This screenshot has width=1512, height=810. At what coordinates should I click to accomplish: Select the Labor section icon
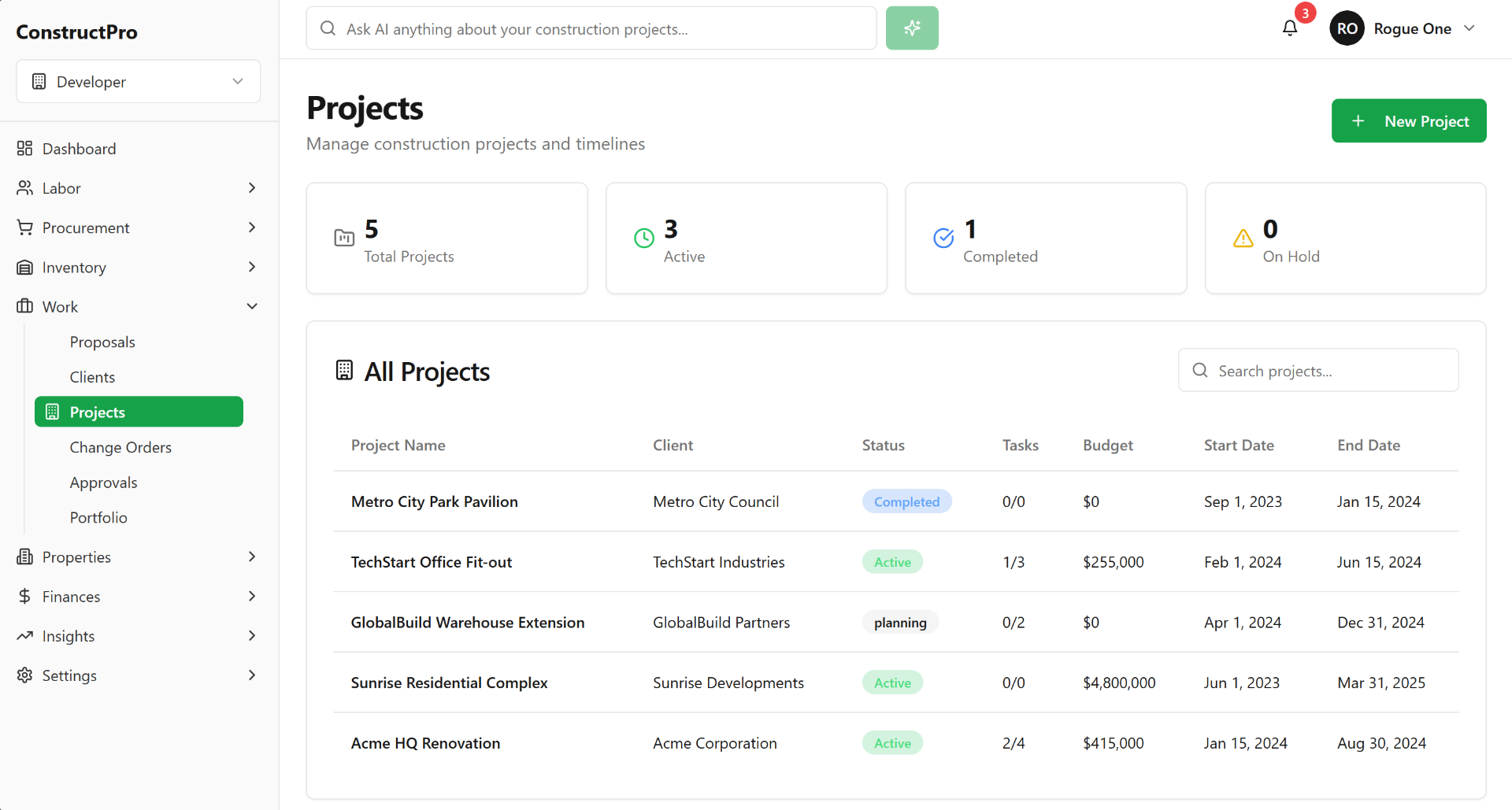click(24, 187)
